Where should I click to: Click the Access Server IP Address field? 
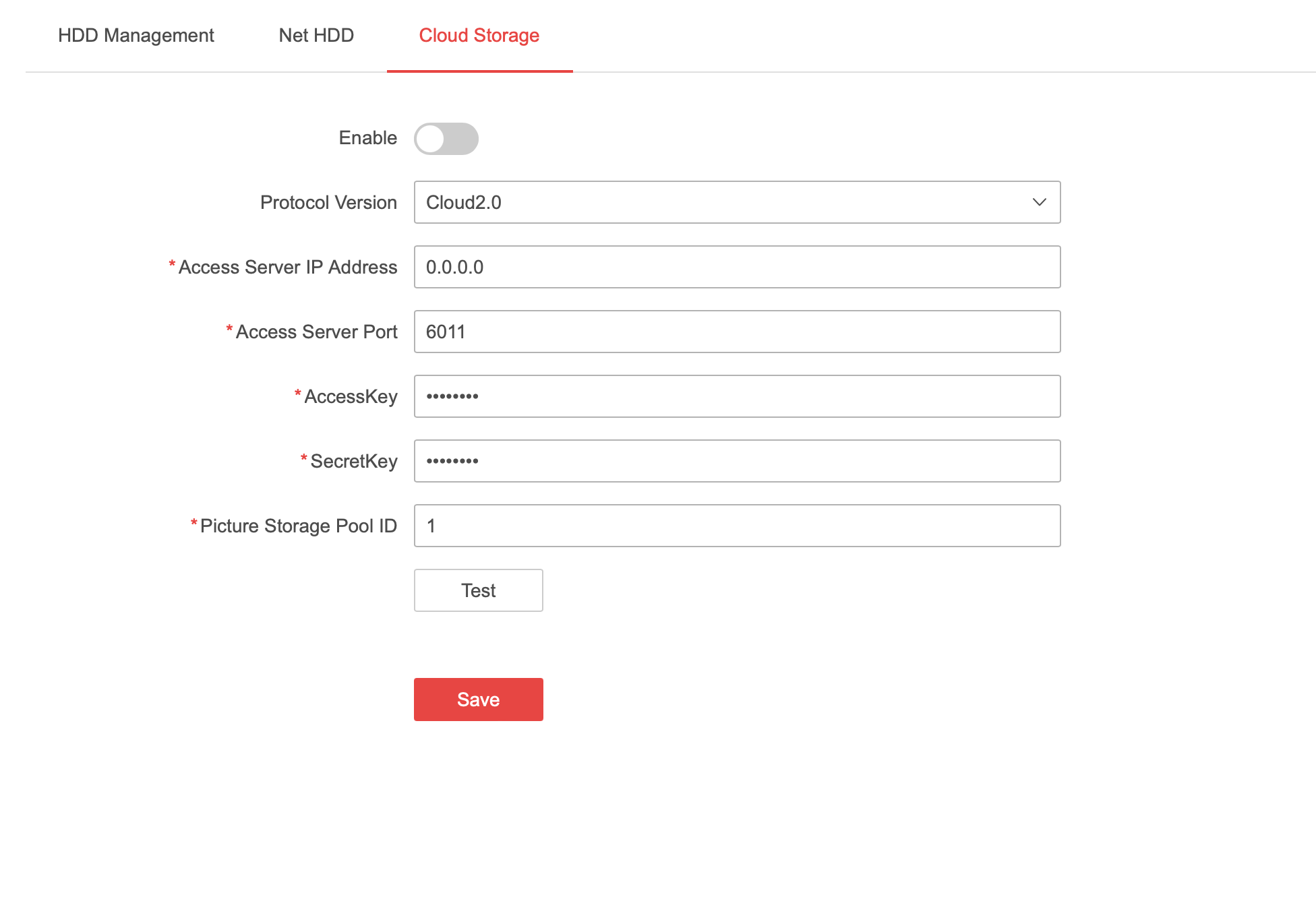click(736, 267)
